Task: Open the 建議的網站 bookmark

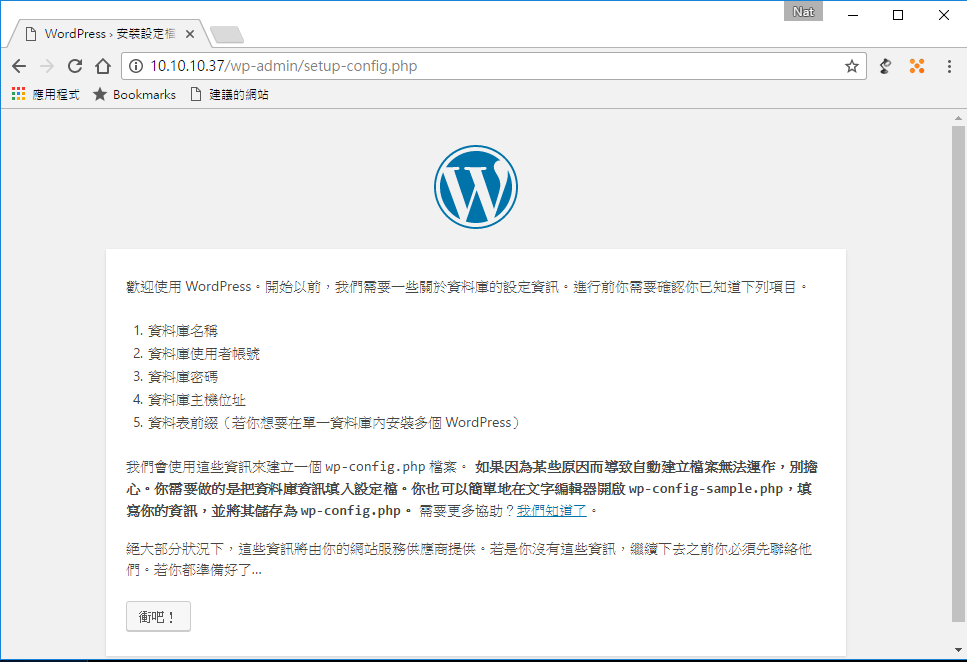Action: coord(229,94)
